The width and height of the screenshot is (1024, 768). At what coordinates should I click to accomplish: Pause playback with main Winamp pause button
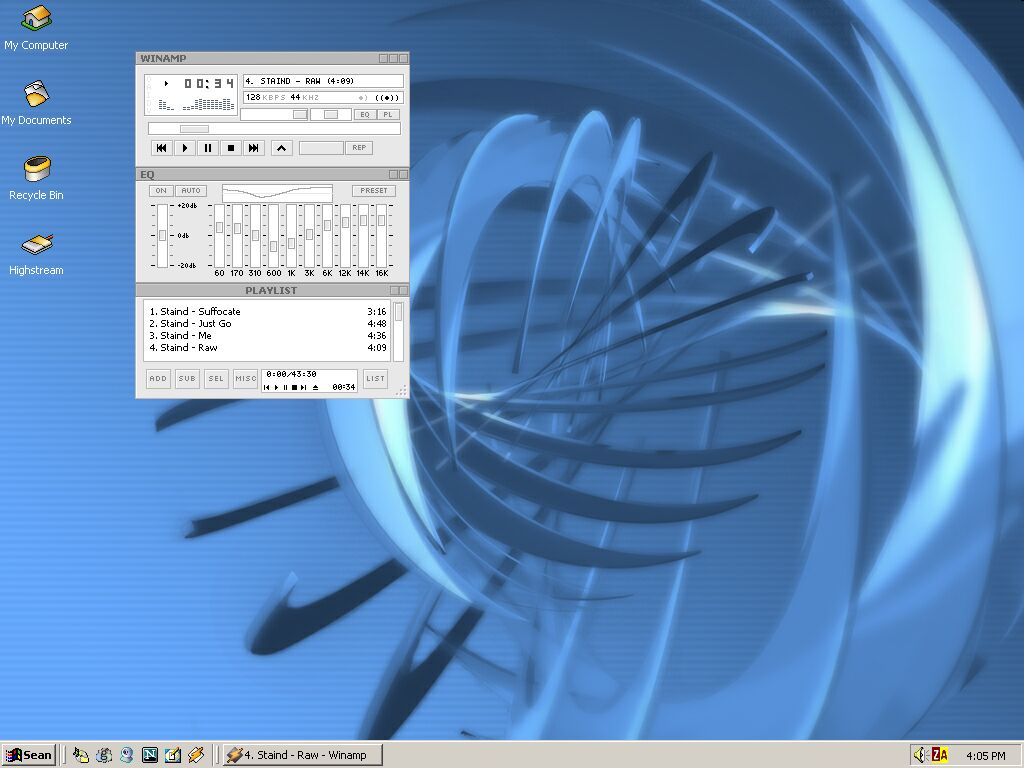tap(208, 148)
